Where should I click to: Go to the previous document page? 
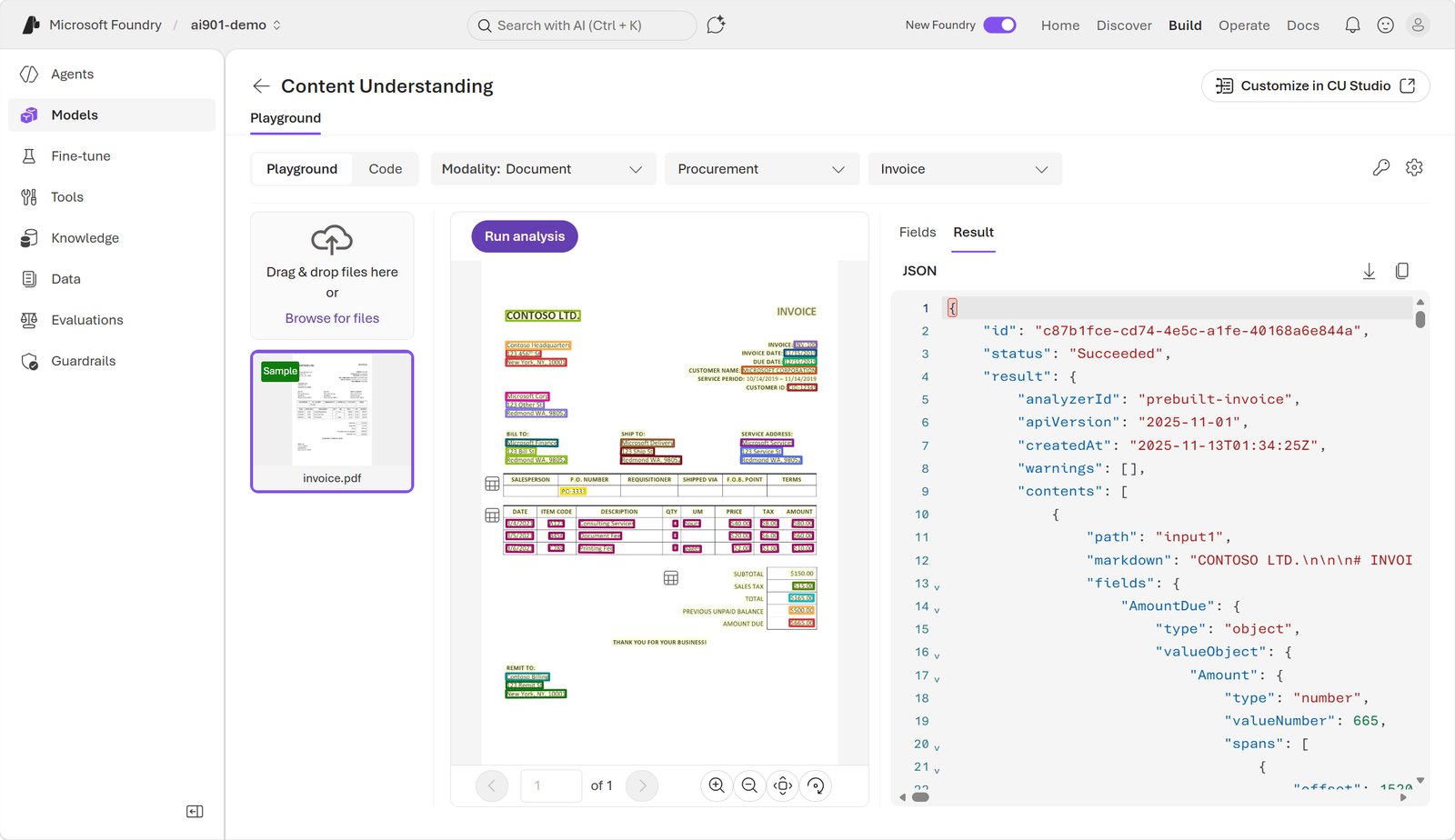(492, 785)
